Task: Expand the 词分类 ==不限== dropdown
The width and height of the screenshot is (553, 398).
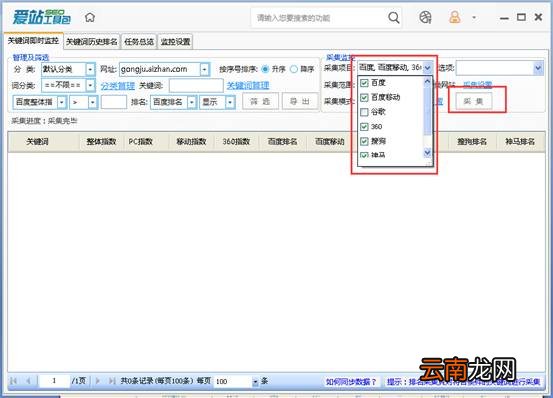Action: click(90, 85)
